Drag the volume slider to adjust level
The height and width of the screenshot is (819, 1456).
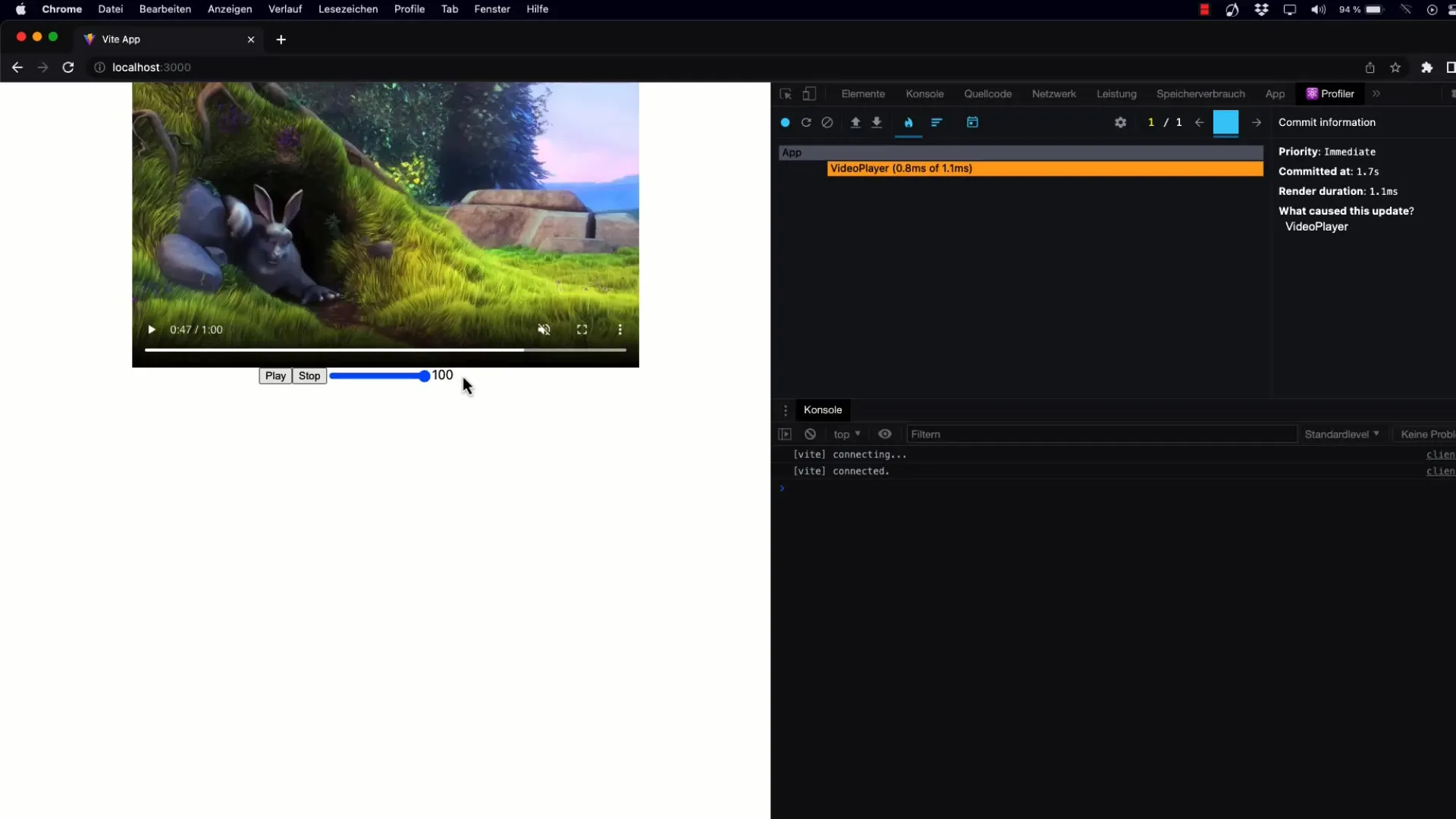tap(425, 375)
